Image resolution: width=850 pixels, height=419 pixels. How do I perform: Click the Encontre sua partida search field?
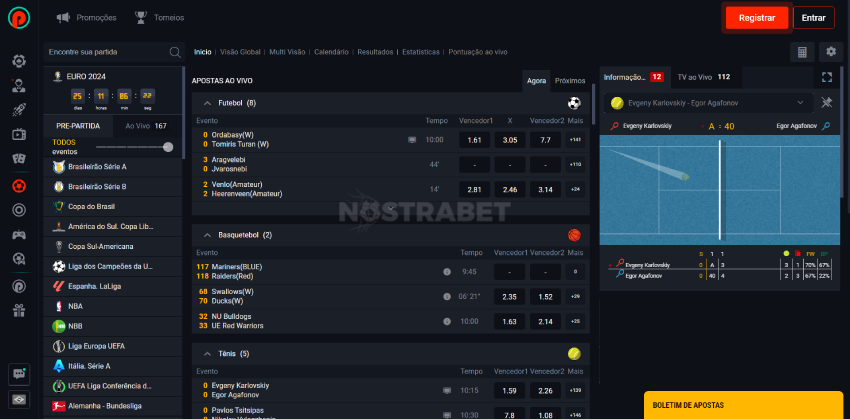[x=113, y=52]
